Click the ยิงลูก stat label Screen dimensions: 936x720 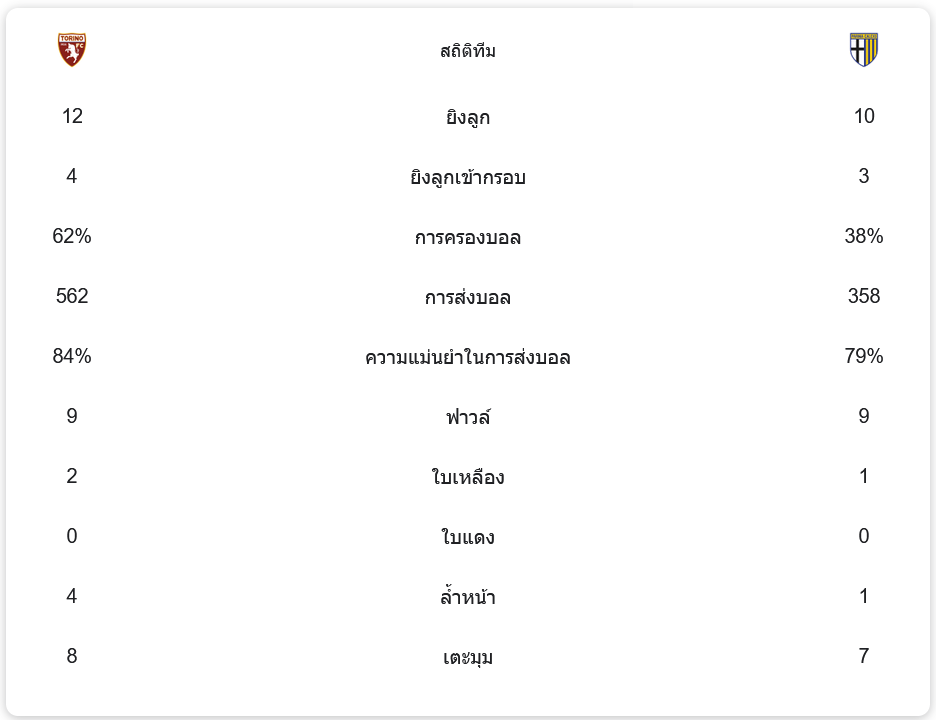tap(468, 117)
